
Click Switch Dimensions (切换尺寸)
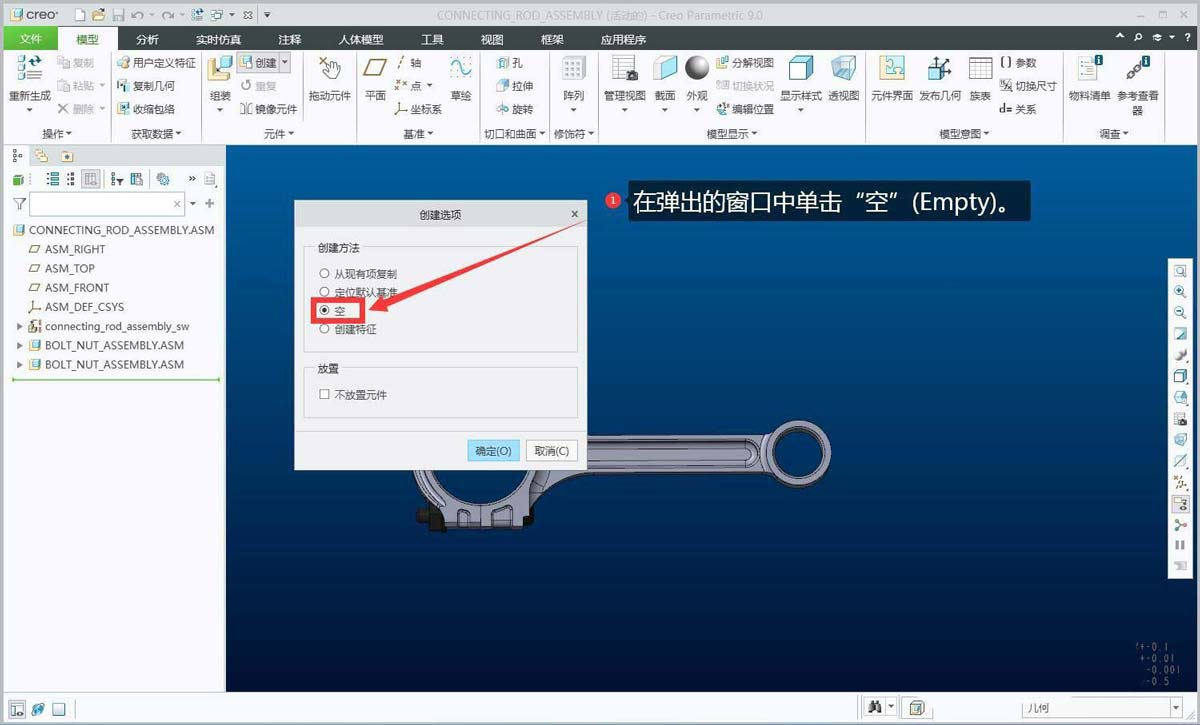point(1028,86)
